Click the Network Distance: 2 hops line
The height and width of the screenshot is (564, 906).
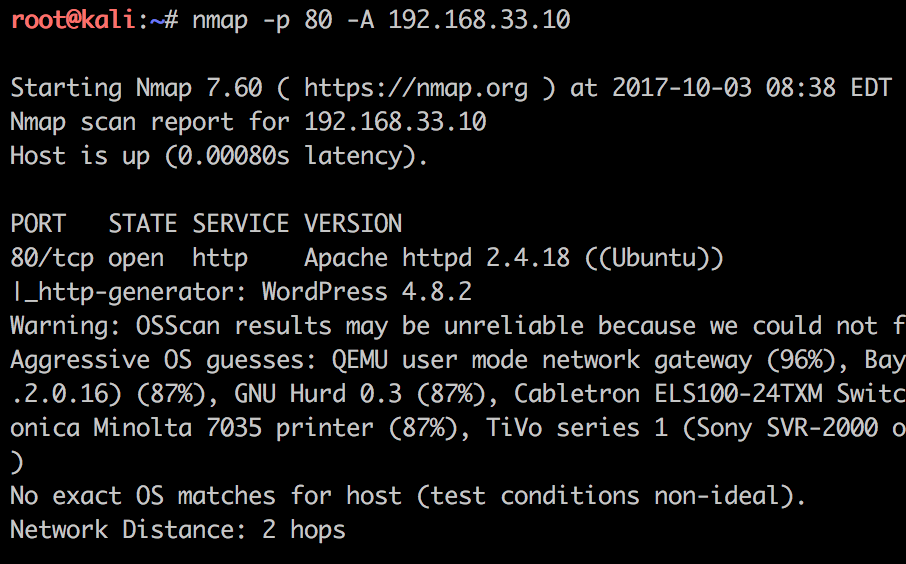(x=178, y=530)
